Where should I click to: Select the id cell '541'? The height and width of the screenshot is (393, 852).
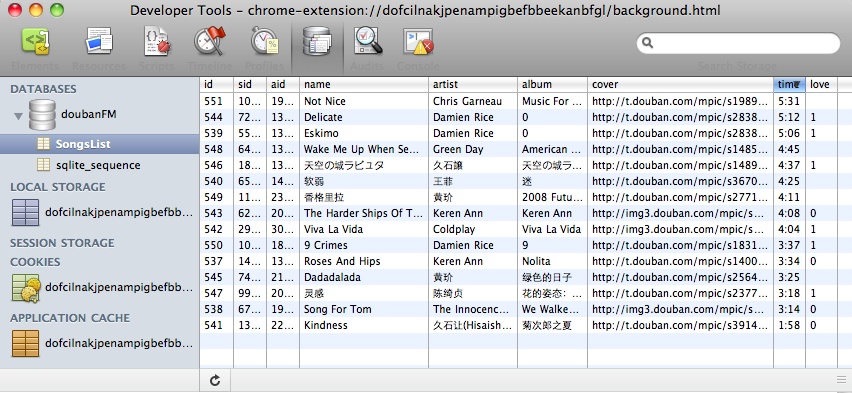coord(216,325)
